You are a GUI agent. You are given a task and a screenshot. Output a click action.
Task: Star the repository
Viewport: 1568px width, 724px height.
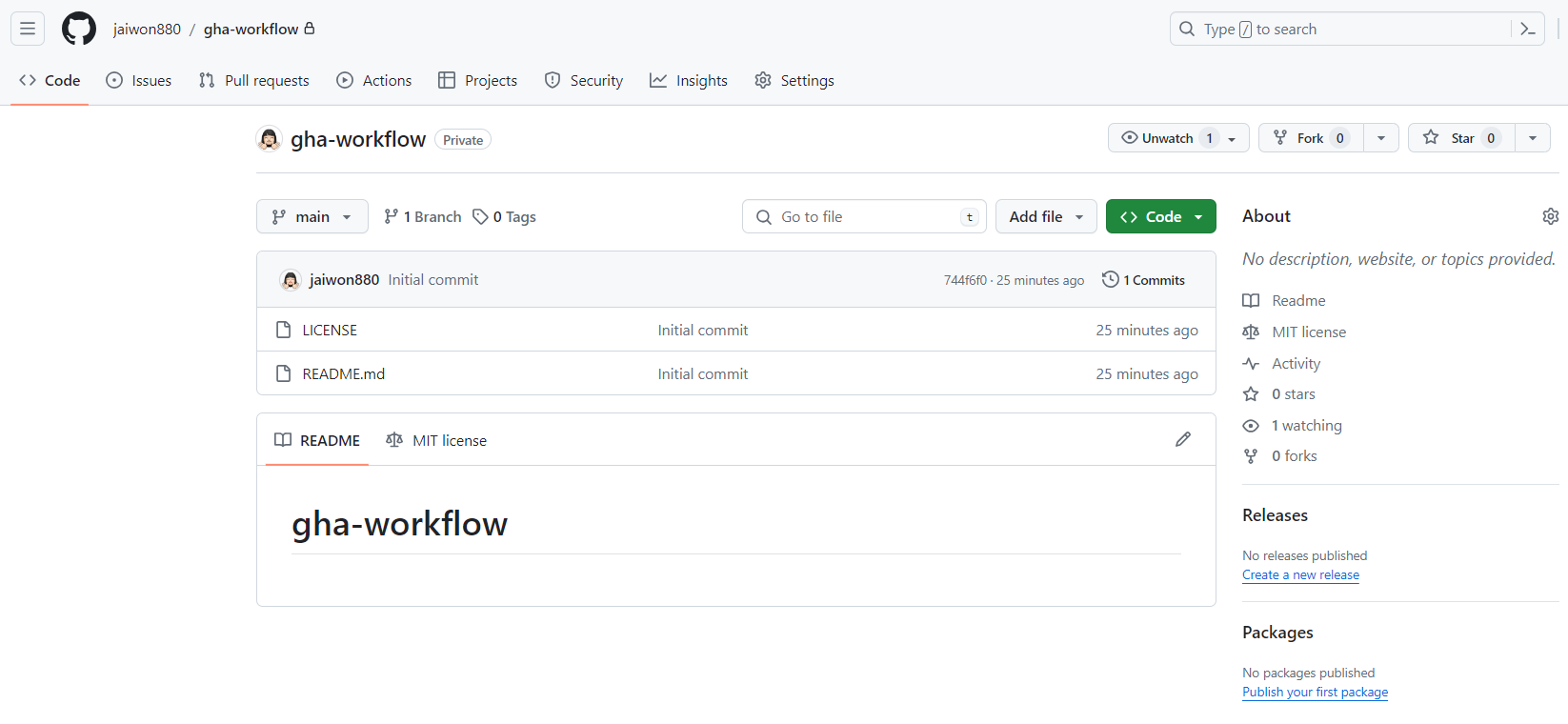click(x=1461, y=138)
